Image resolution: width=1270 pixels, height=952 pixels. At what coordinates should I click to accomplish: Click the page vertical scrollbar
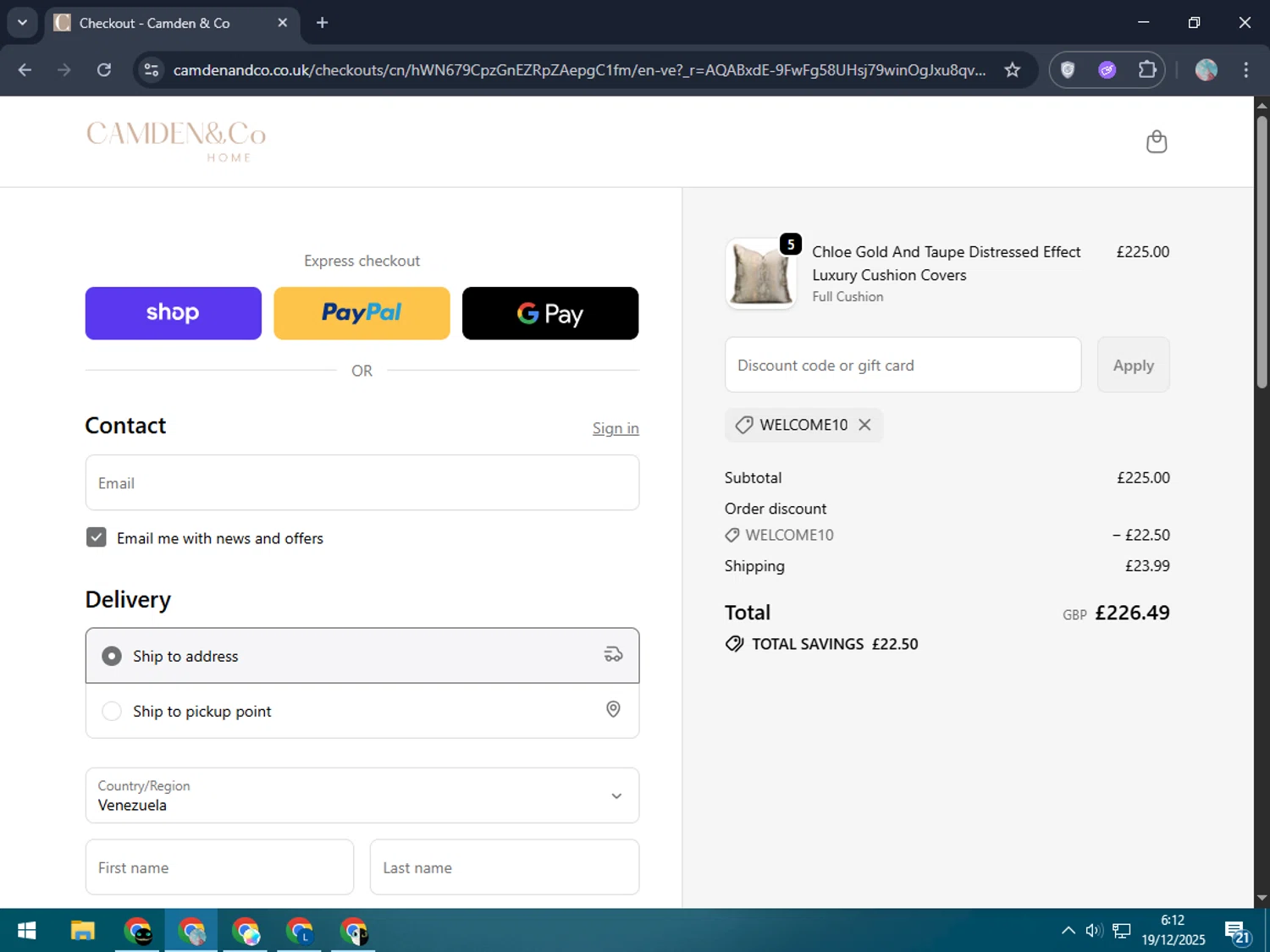point(1262,251)
